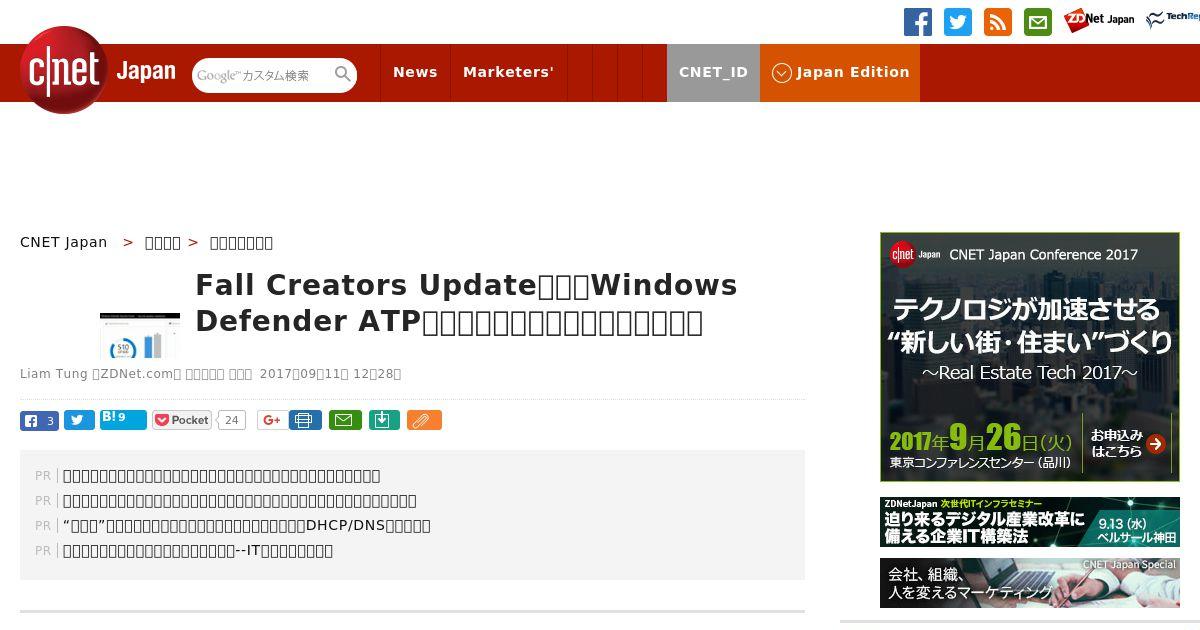Open the CNET Japan Special marketing banner

(x=1030, y=583)
